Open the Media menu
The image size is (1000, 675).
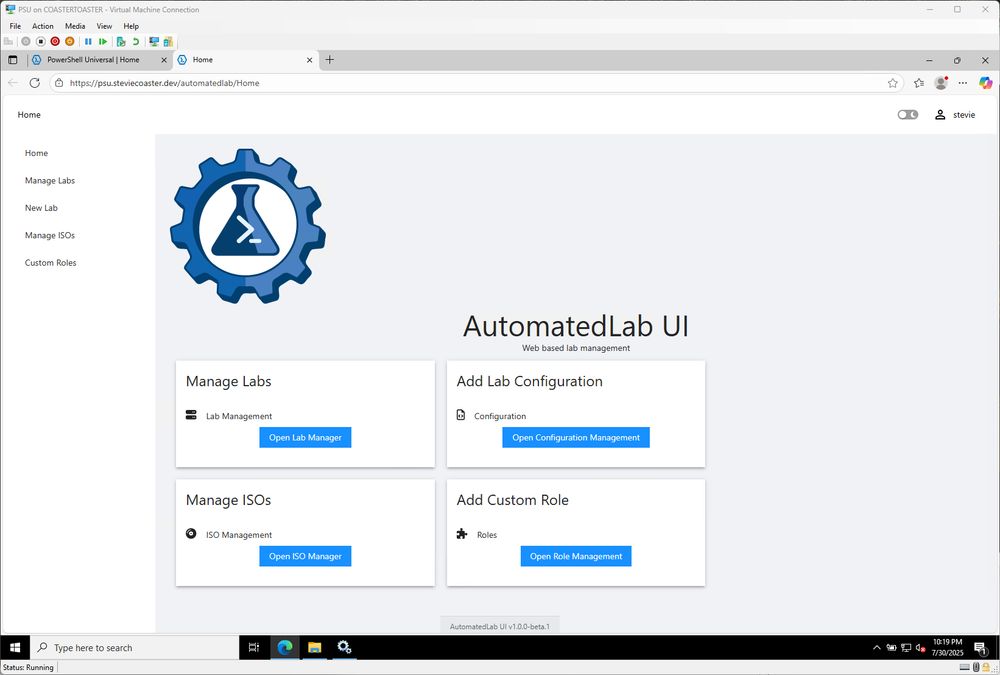[75, 26]
